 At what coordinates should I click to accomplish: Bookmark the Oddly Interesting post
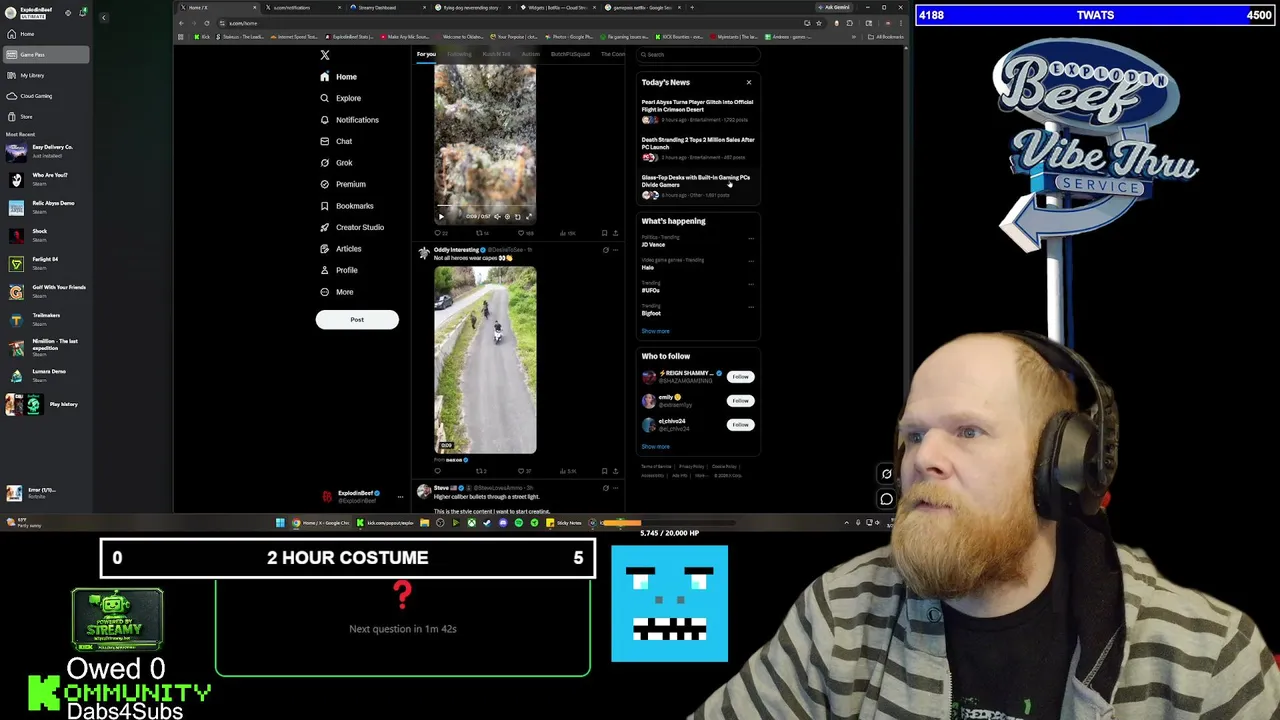604,471
